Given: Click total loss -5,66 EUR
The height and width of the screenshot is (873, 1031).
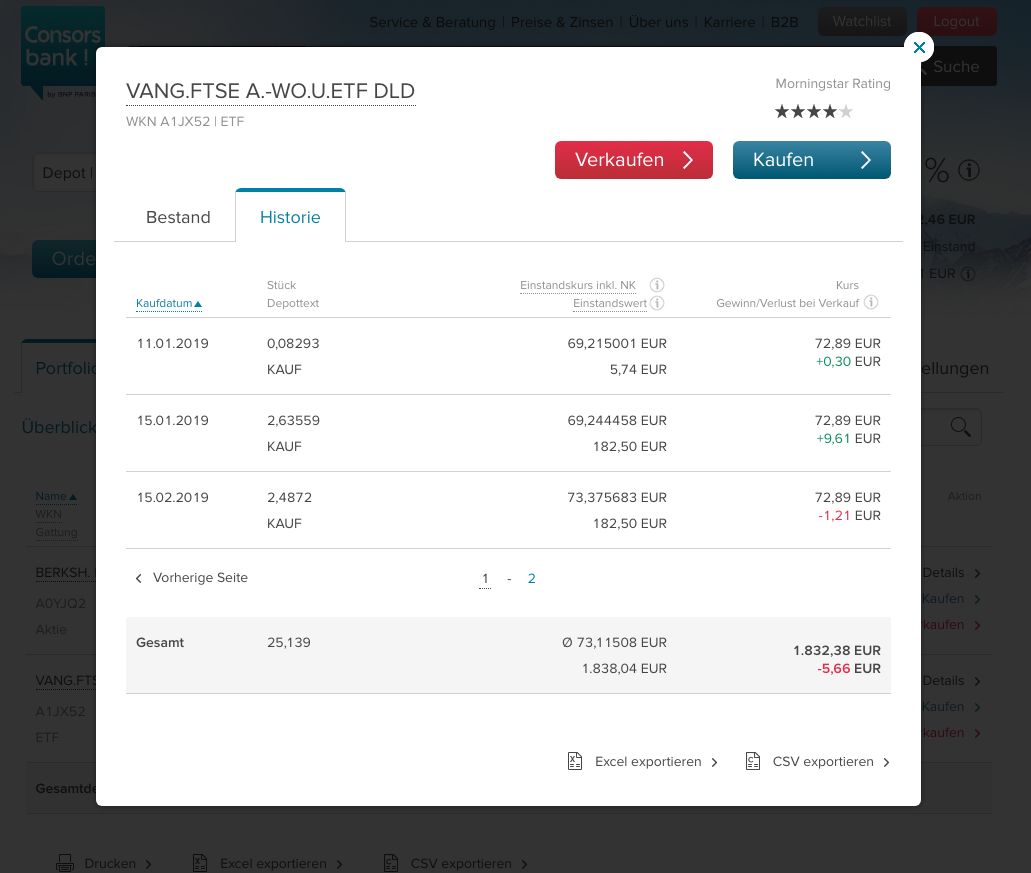Looking at the screenshot, I should [x=849, y=669].
